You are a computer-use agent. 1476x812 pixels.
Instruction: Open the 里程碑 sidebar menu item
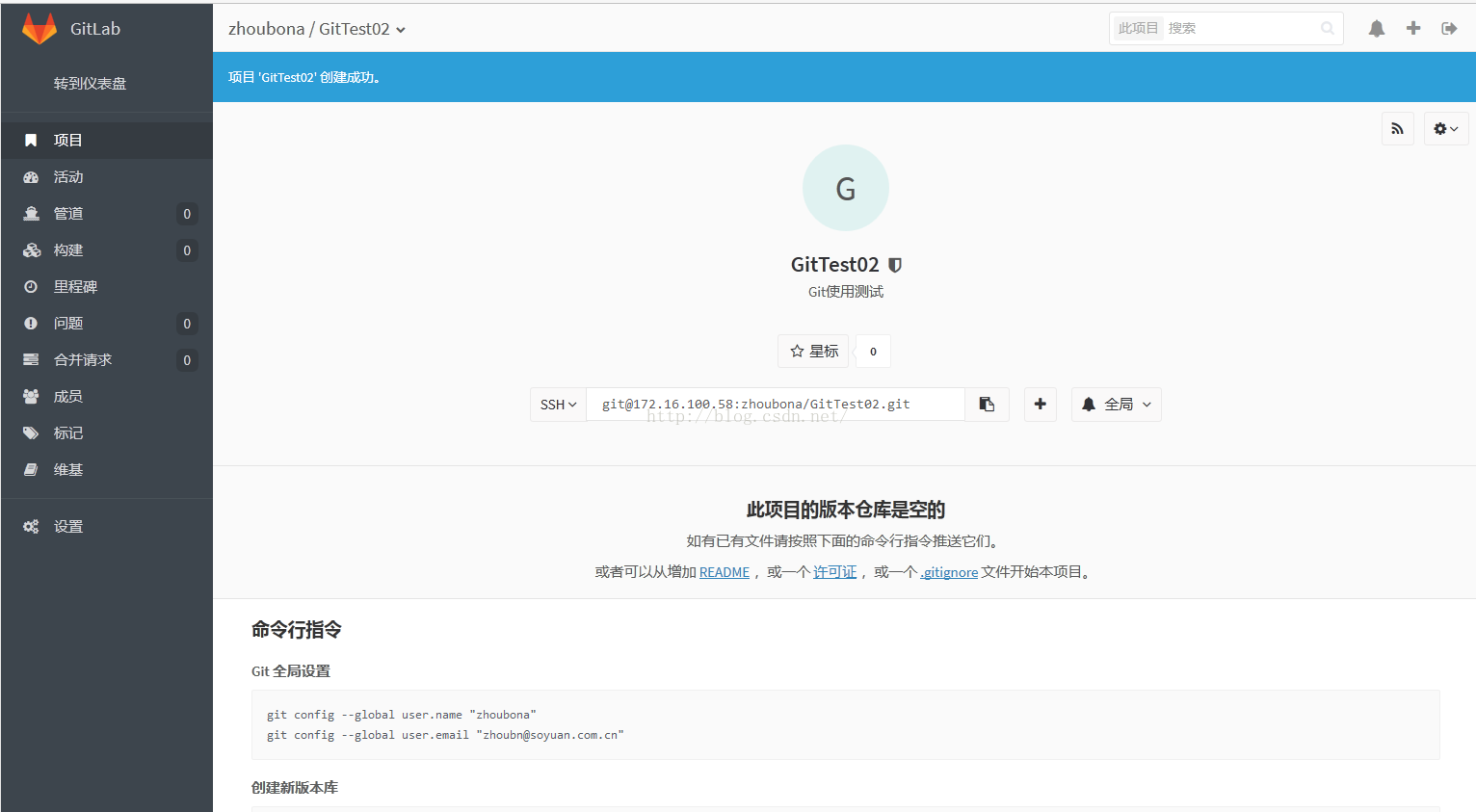point(106,287)
